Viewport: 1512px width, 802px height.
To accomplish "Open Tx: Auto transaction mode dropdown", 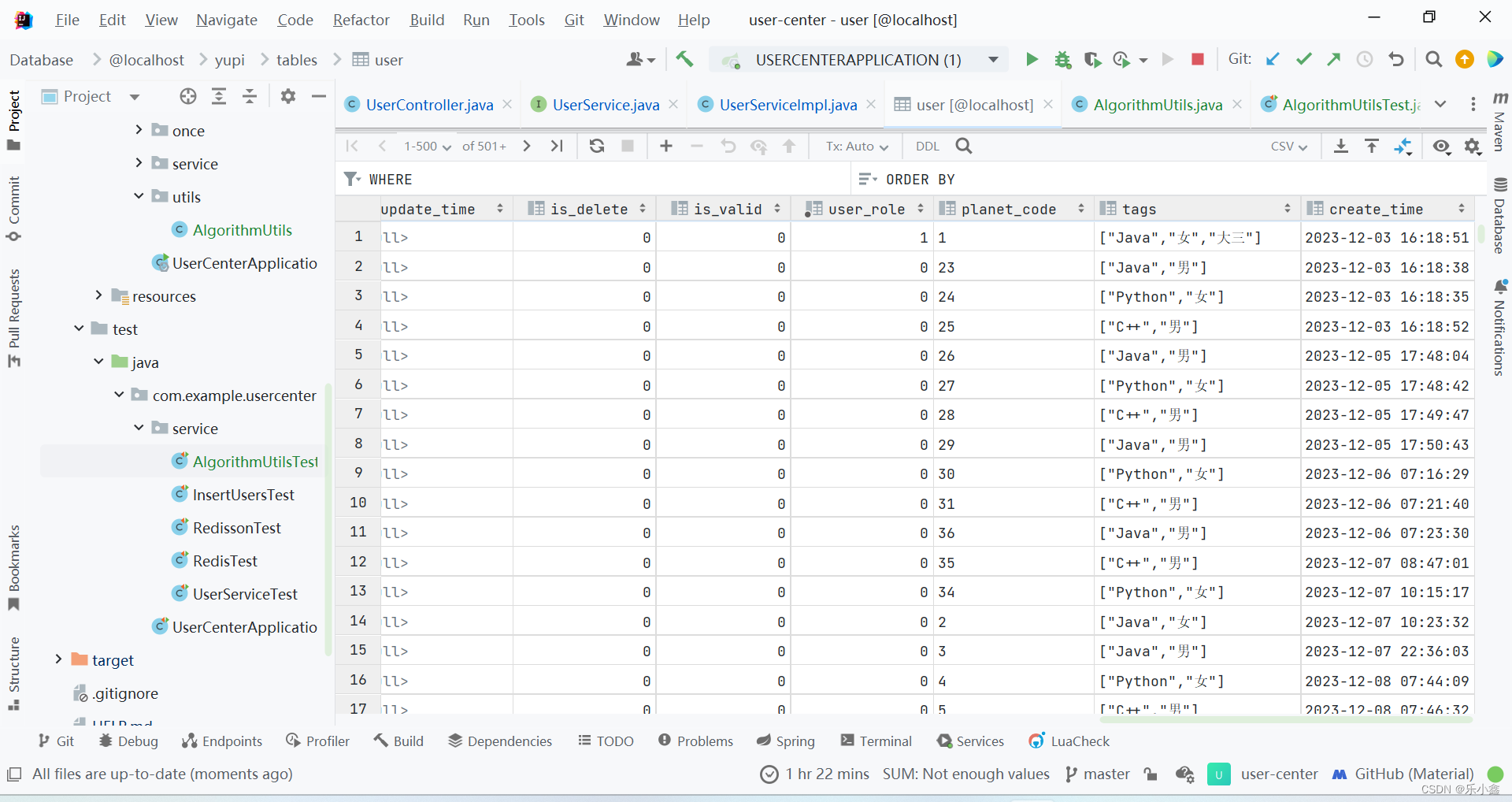I will pos(857,147).
